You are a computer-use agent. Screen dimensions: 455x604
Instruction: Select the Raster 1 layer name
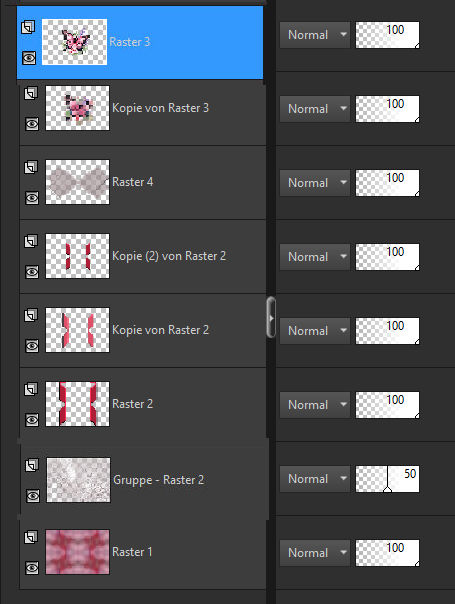coord(132,552)
